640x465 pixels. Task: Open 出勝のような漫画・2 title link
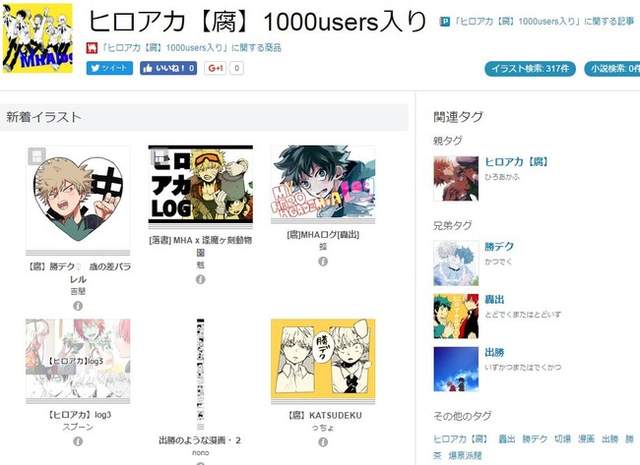[x=200, y=441]
